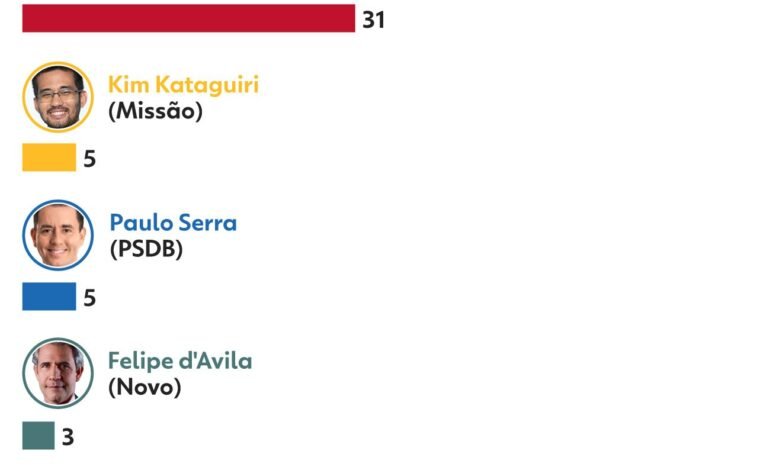The width and height of the screenshot is (770, 470).
Task: Click the blue bar for Paulo Serra
Action: coord(49,297)
